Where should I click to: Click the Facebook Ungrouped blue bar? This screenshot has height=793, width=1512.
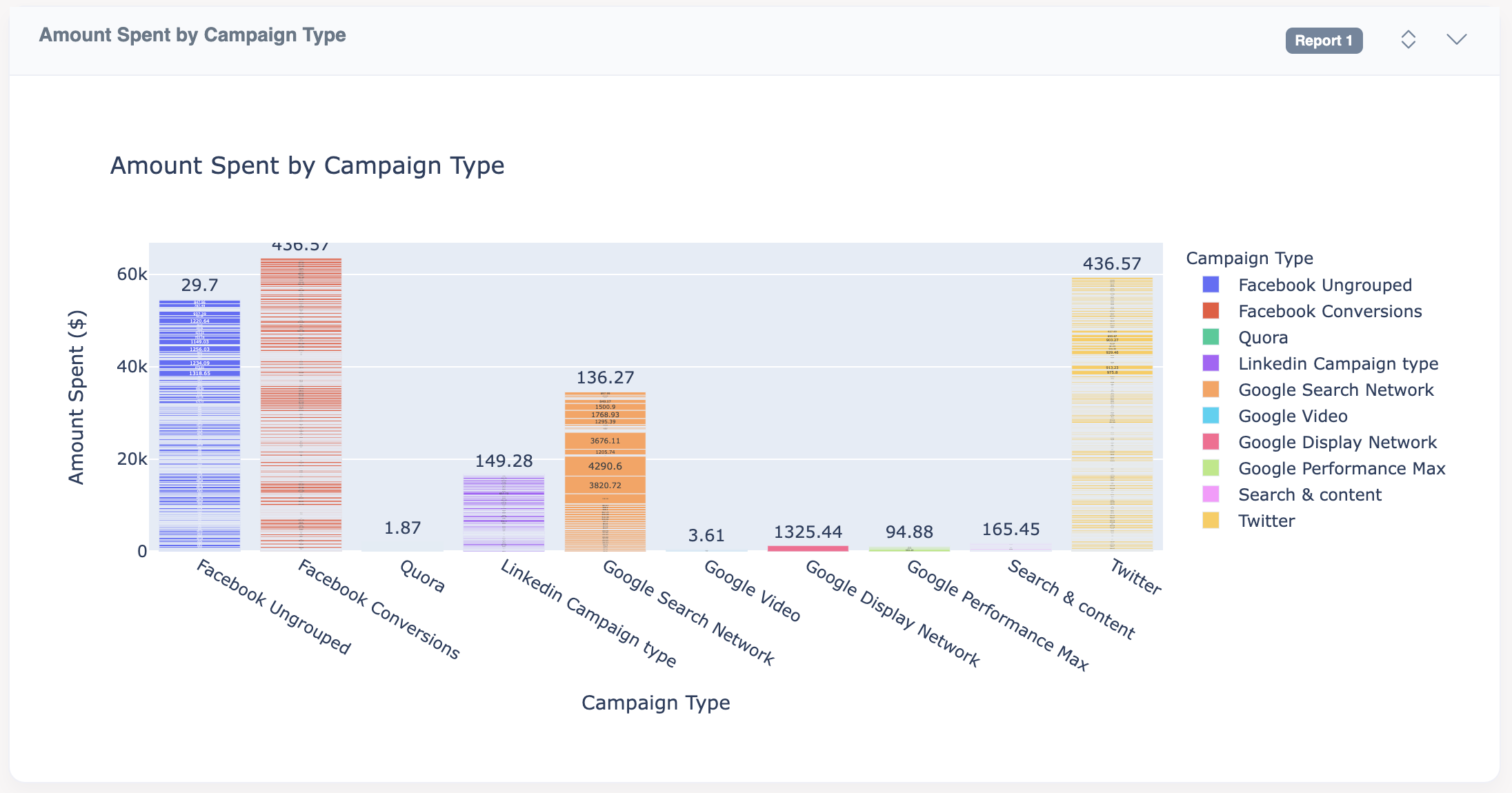tap(199, 425)
